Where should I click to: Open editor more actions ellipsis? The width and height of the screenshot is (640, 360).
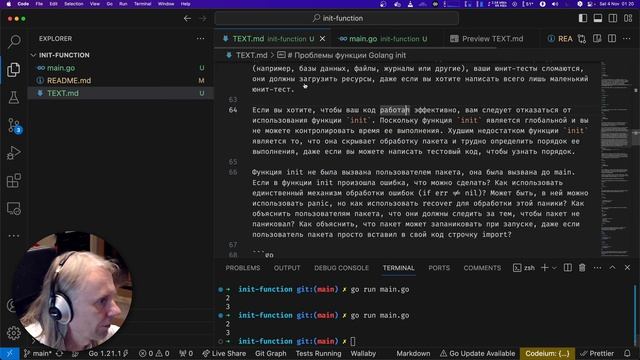(627, 39)
